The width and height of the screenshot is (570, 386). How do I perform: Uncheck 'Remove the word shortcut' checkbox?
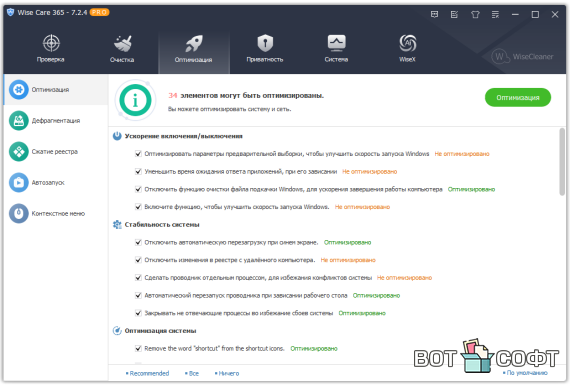pyautogui.click(x=138, y=349)
